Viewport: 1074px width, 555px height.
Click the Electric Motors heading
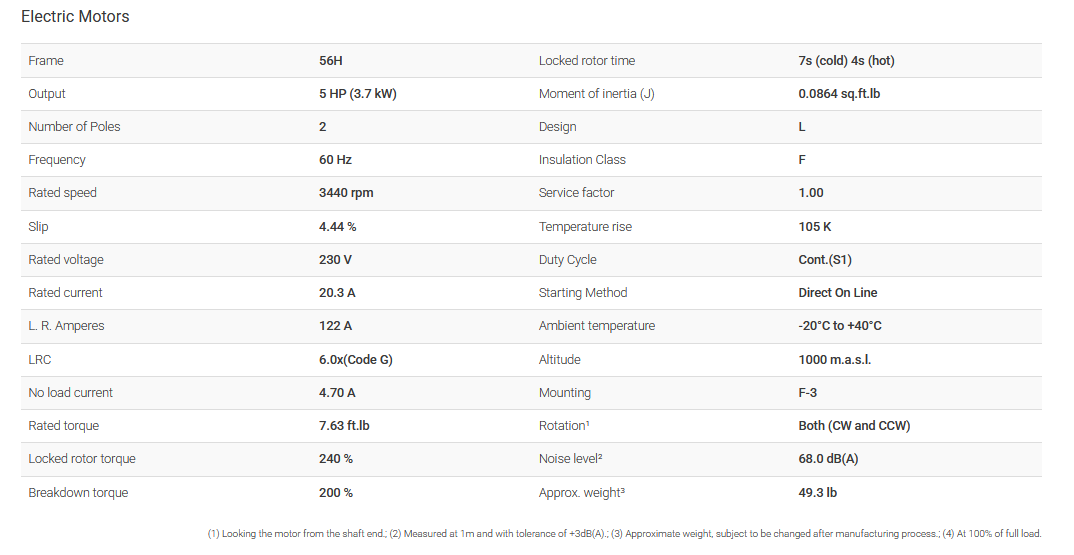[x=75, y=17]
